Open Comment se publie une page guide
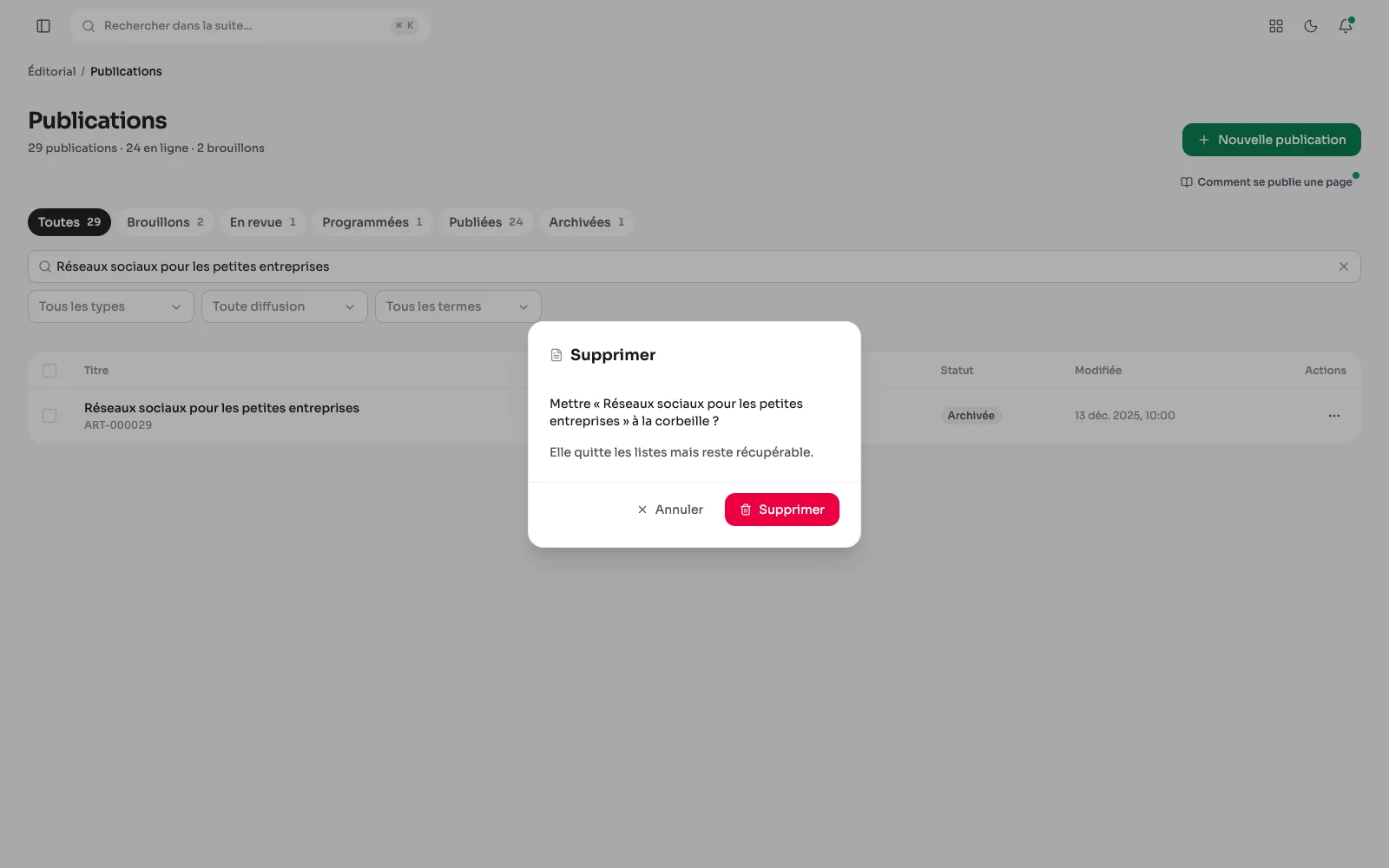 [x=1267, y=182]
